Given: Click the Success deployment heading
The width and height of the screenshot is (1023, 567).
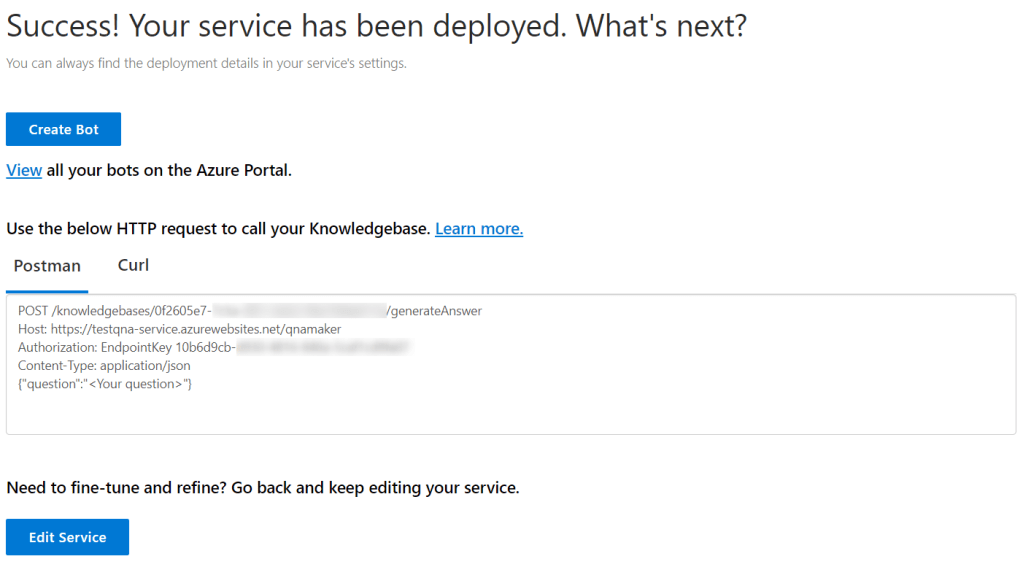Looking at the screenshot, I should 376,26.
